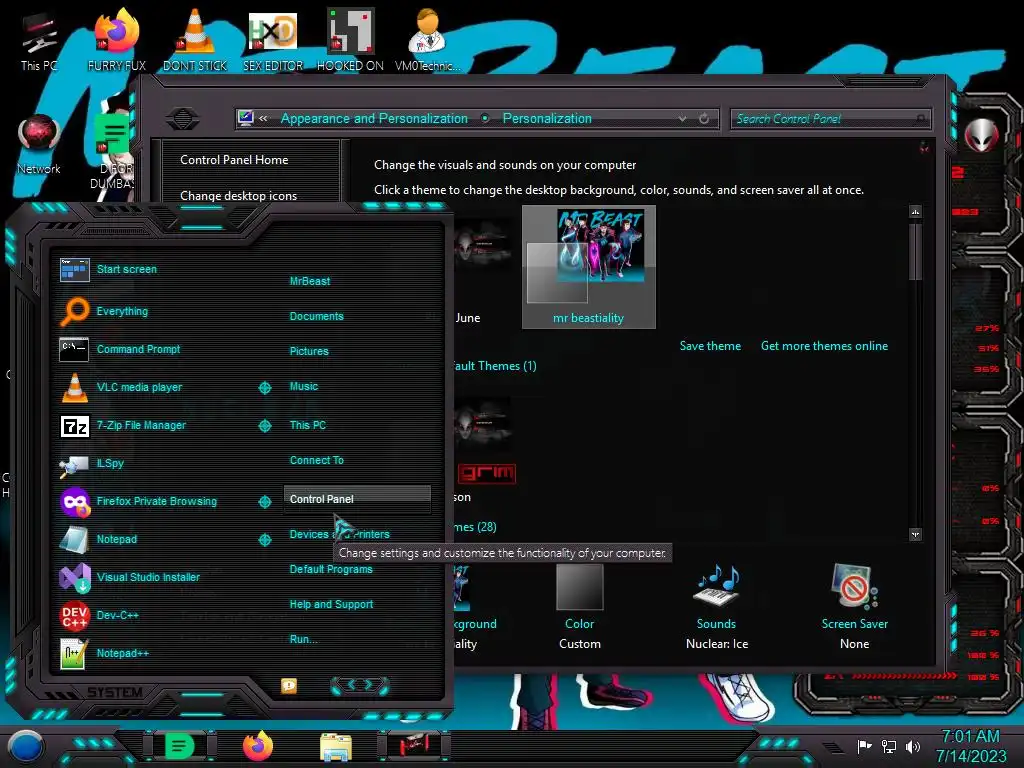Open the FURRY FUX Firefox desktop shortcut

coord(117,41)
